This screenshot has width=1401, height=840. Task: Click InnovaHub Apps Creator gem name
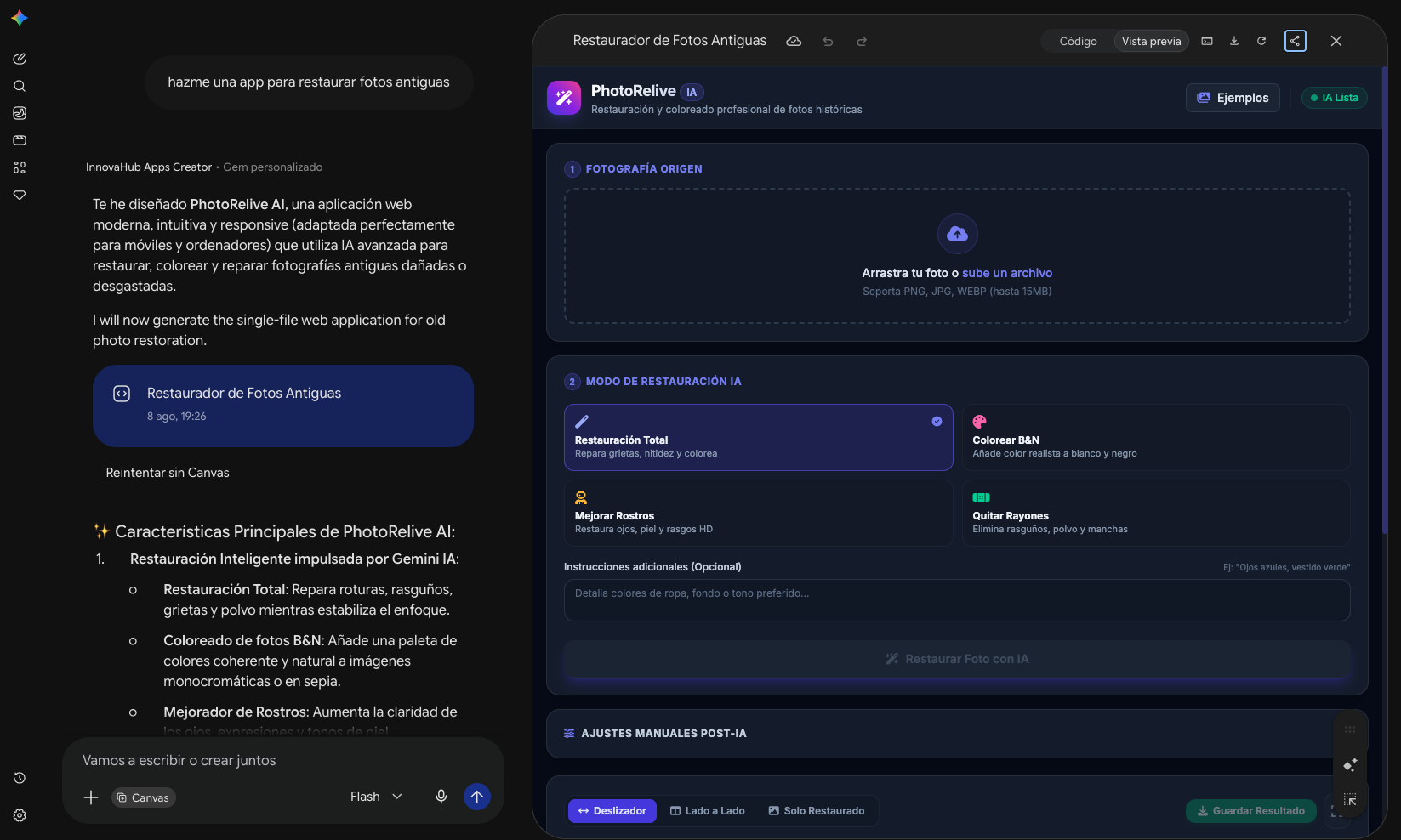(x=149, y=167)
